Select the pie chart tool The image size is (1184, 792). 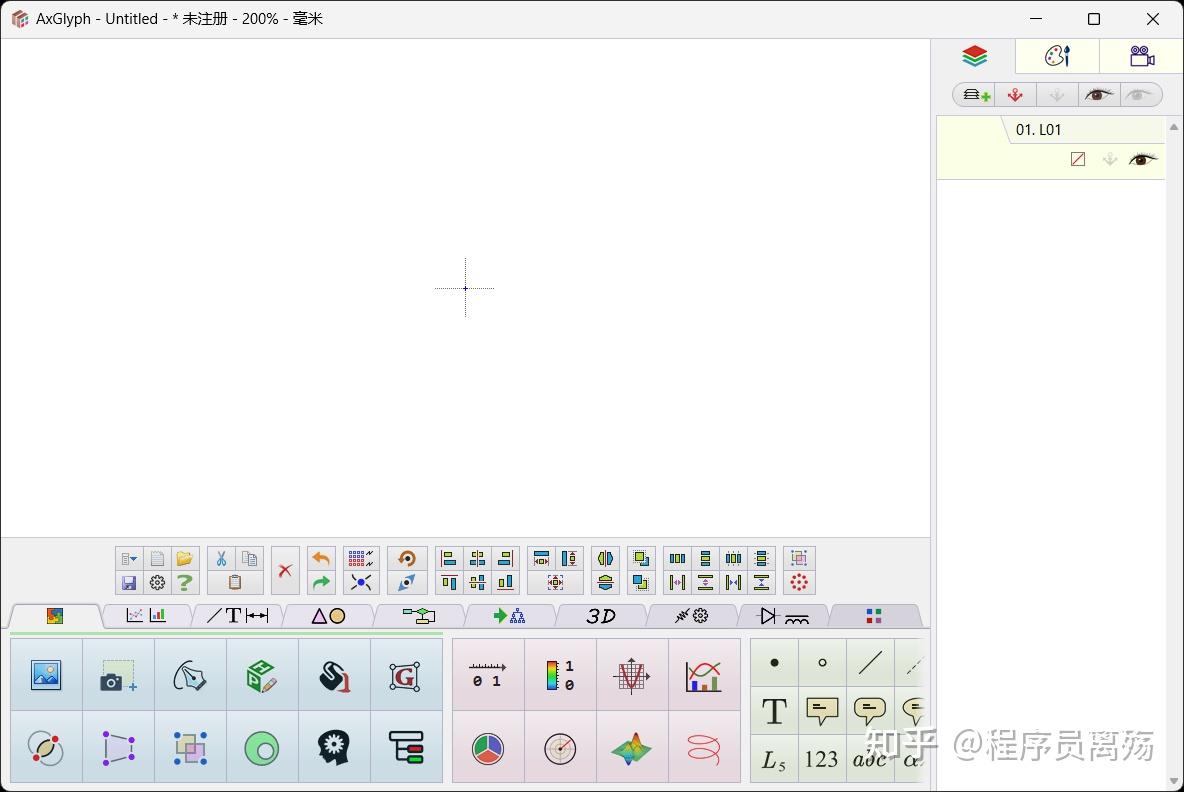tap(488, 748)
